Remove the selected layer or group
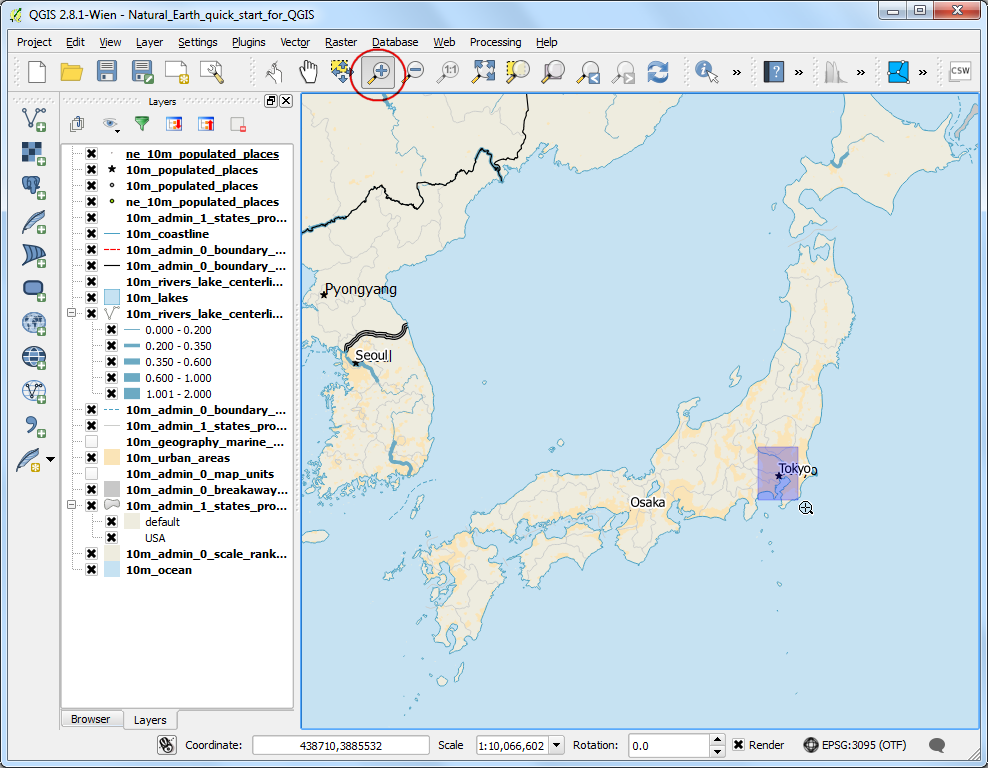Viewport: 988px width, 768px height. point(238,124)
